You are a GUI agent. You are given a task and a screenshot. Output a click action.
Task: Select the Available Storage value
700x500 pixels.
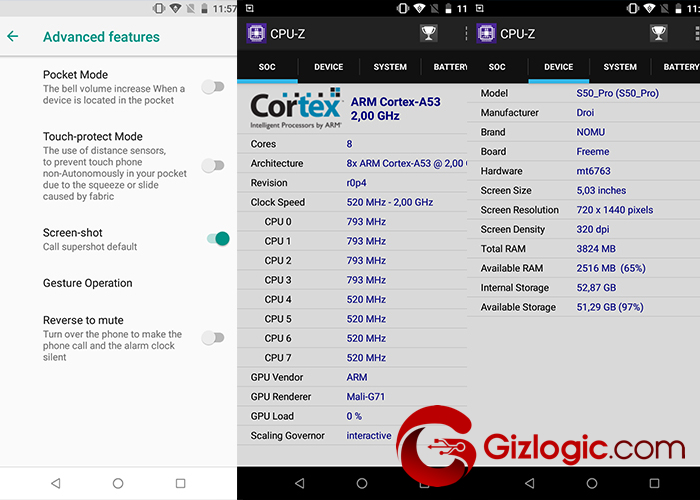click(x=610, y=307)
